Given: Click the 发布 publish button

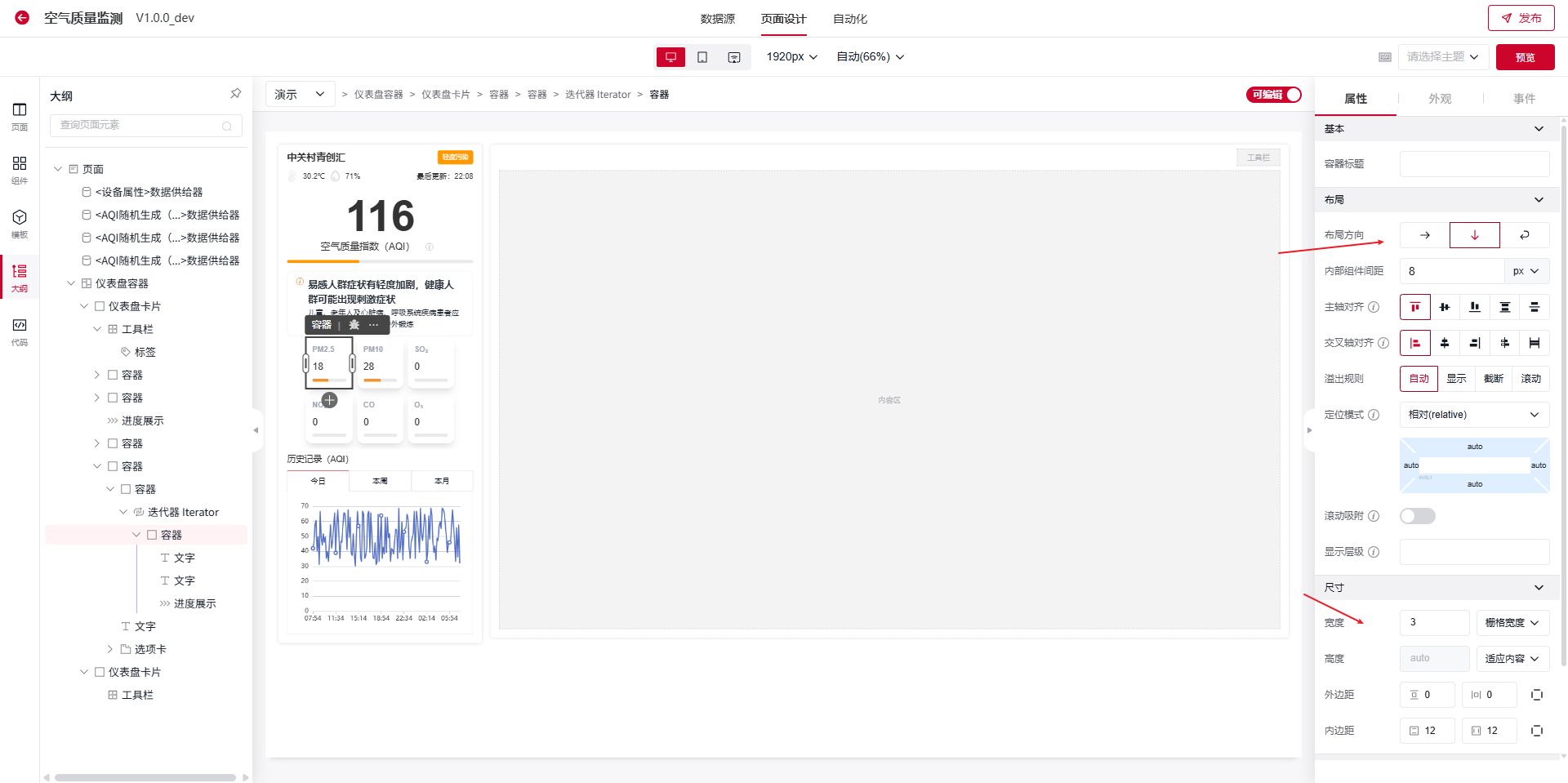Looking at the screenshot, I should coord(1521,18).
